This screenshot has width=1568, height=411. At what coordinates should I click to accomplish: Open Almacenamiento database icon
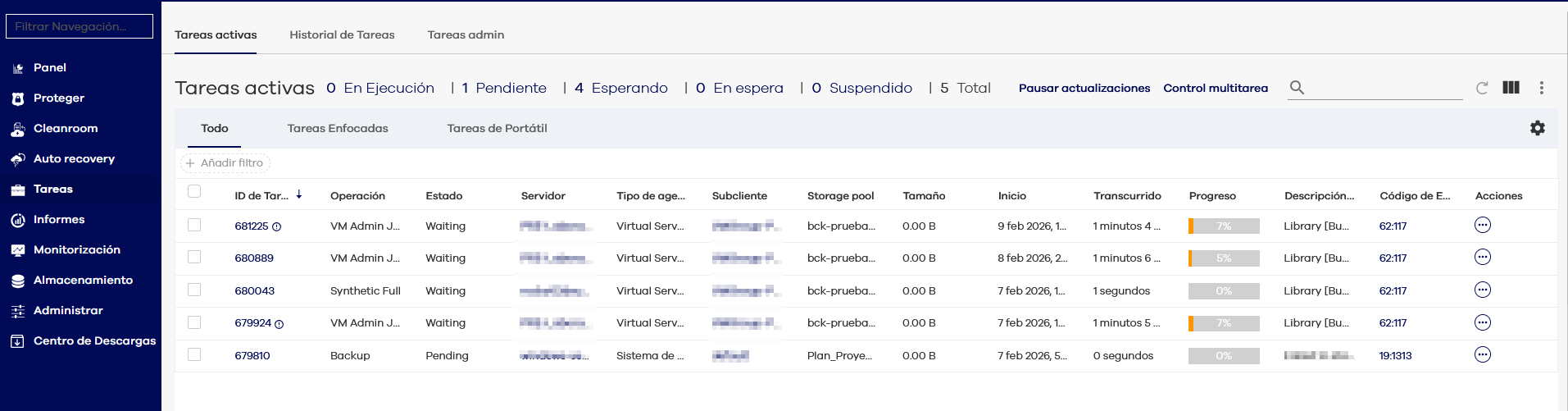pyautogui.click(x=17, y=281)
